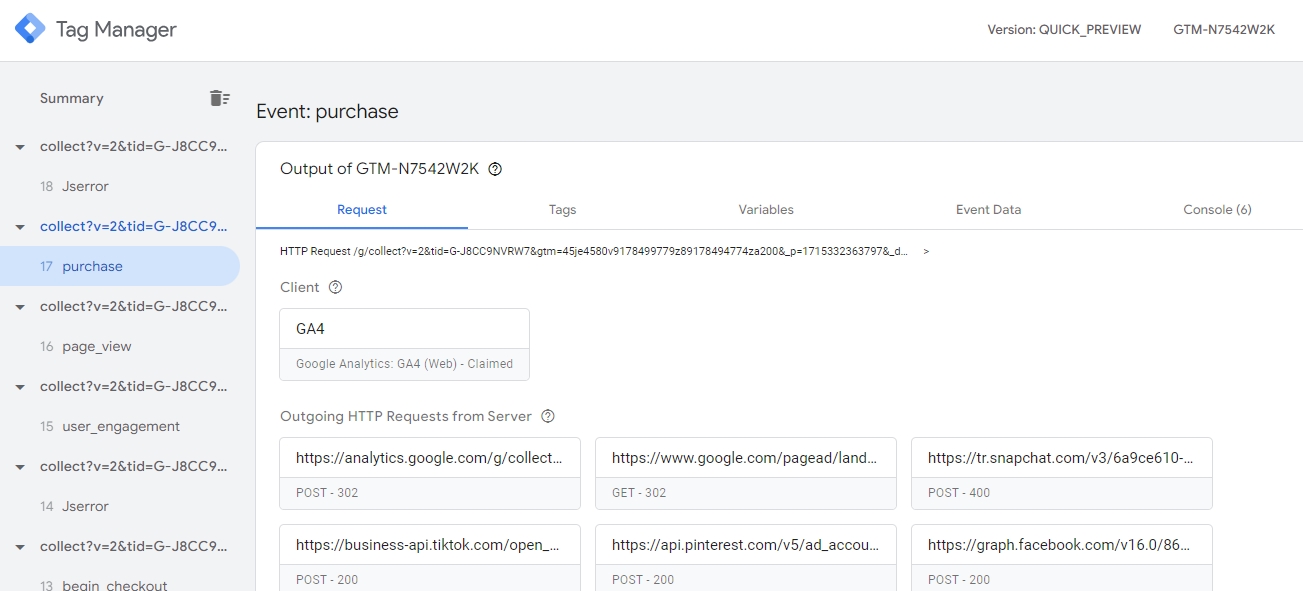Open www.google.com pagead request card
Viewport: 1303px width, 591px height.
746,473
